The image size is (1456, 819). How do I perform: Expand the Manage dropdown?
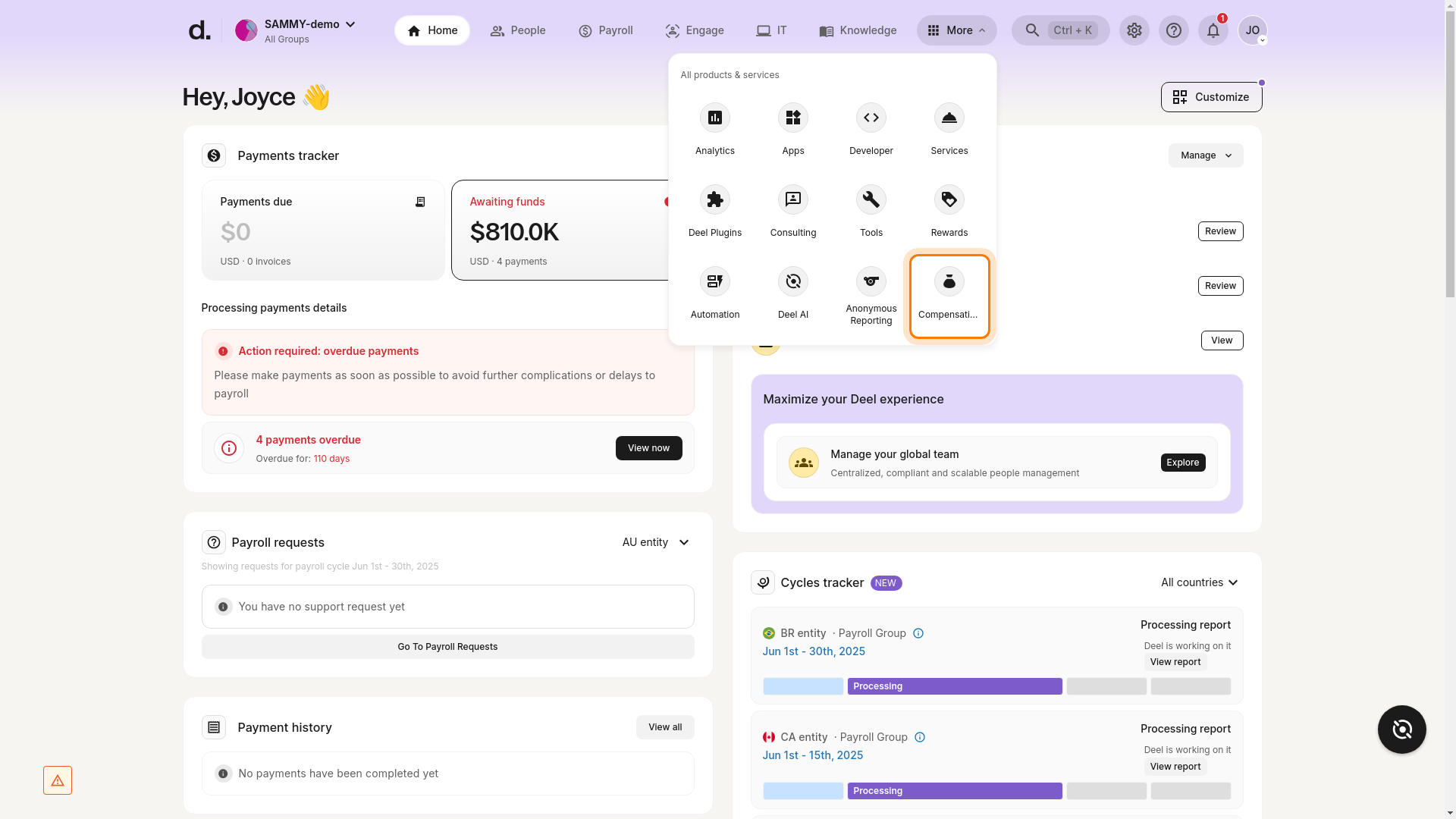1205,155
